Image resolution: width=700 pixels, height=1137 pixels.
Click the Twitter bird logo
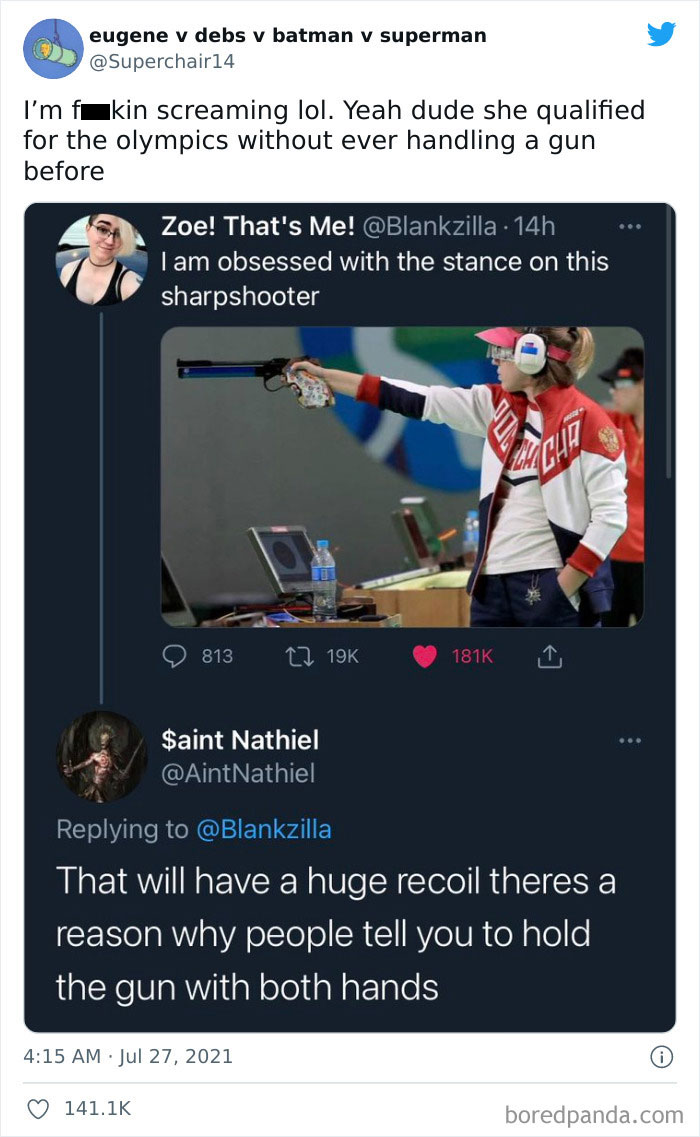coord(663,33)
